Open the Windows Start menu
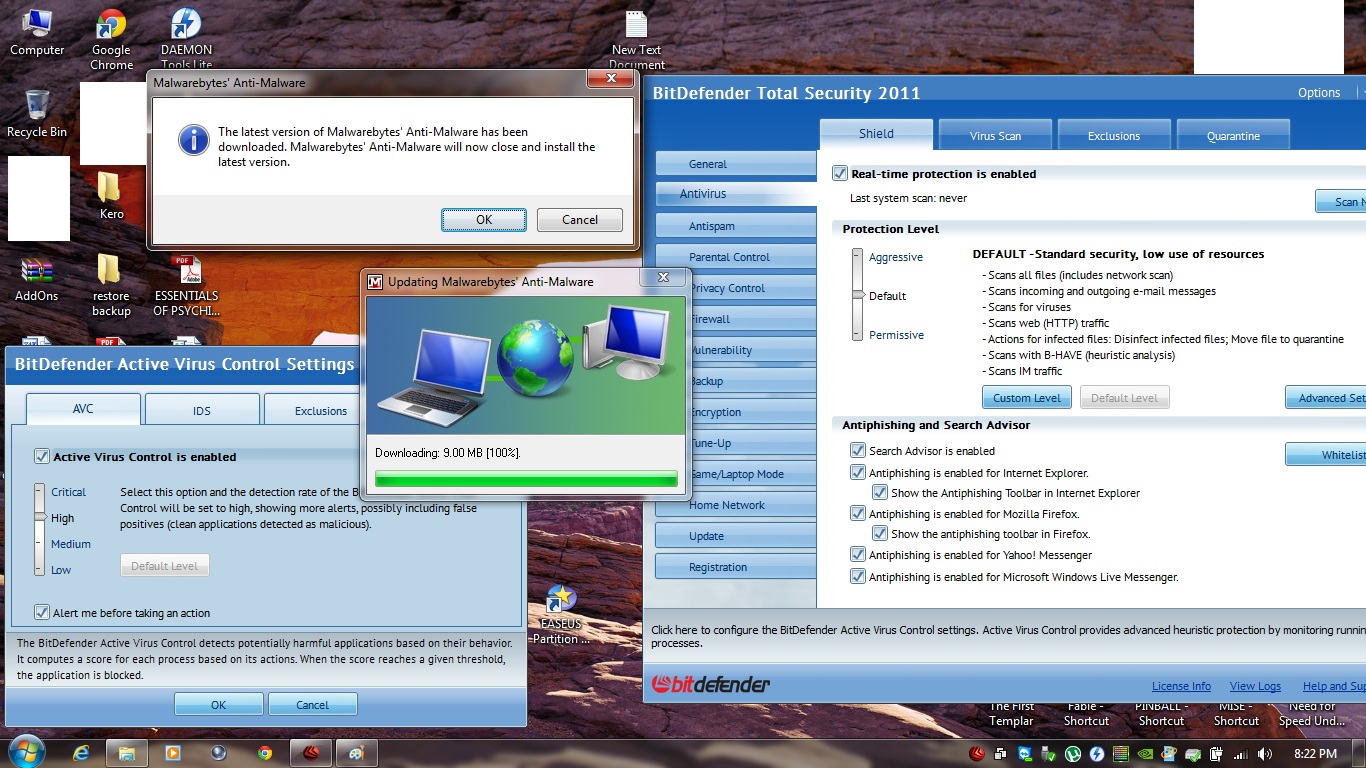 click(x=26, y=753)
